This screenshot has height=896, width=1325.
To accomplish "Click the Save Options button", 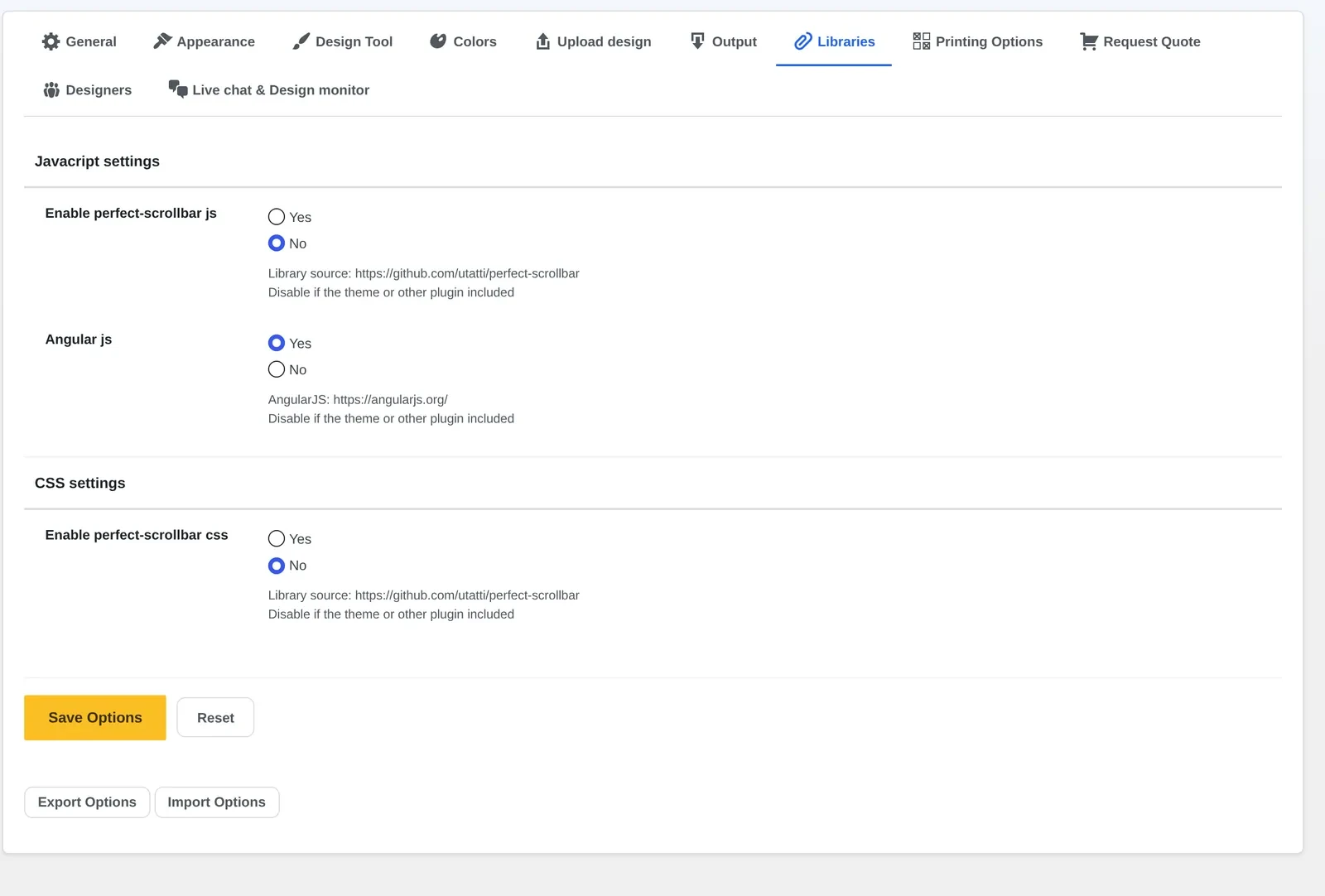I will (x=95, y=718).
